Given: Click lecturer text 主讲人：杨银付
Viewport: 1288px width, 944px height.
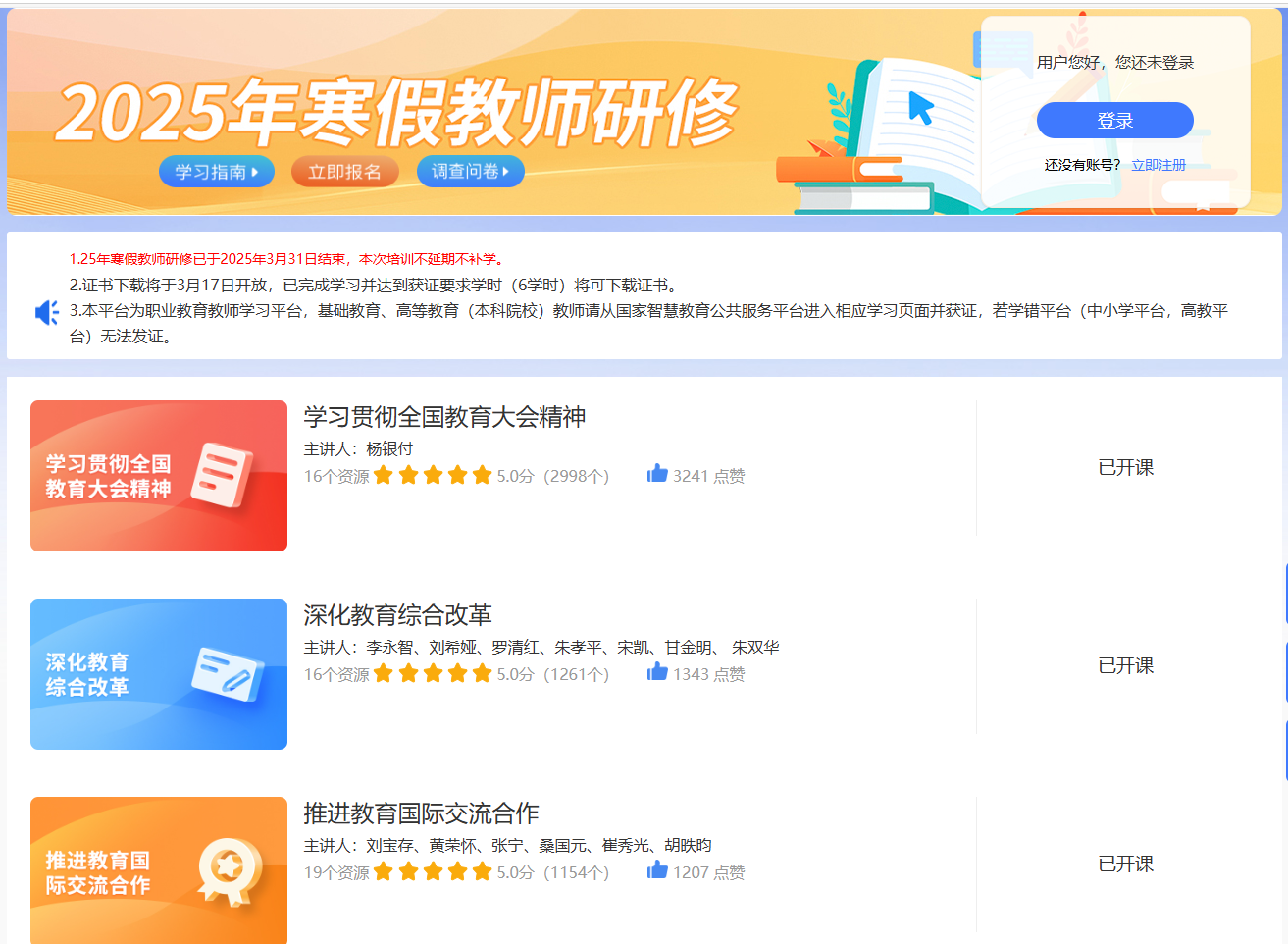Looking at the screenshot, I should point(358,449).
